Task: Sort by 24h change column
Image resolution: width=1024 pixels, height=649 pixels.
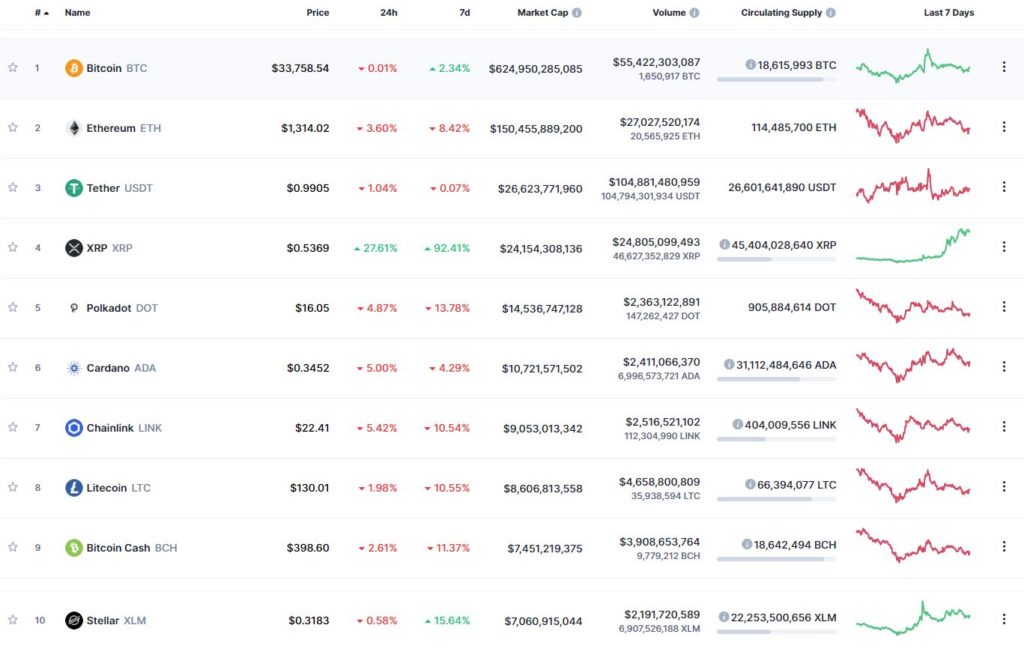Action: point(389,12)
